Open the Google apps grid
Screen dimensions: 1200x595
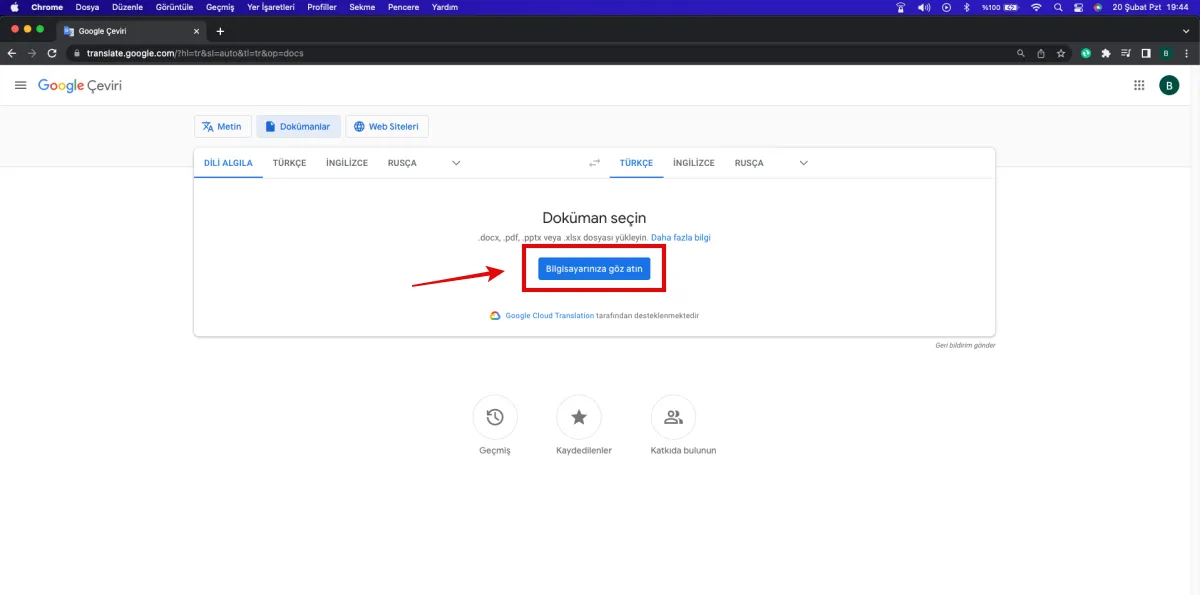tap(1139, 86)
